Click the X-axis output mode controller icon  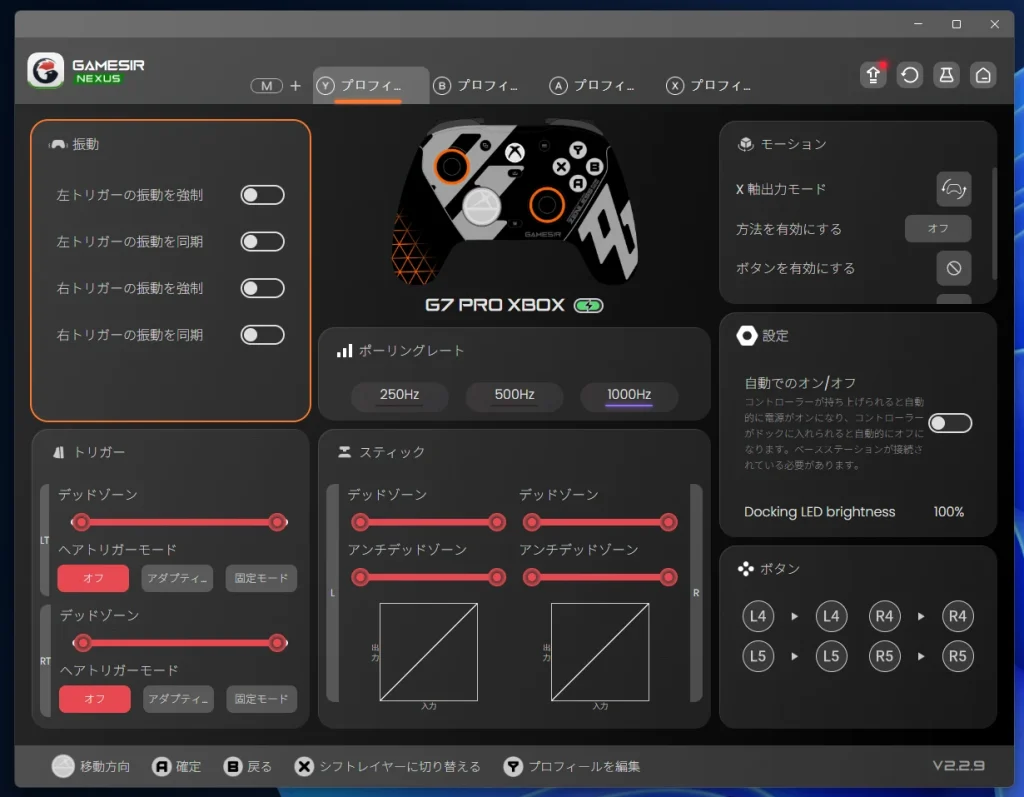tap(953, 189)
